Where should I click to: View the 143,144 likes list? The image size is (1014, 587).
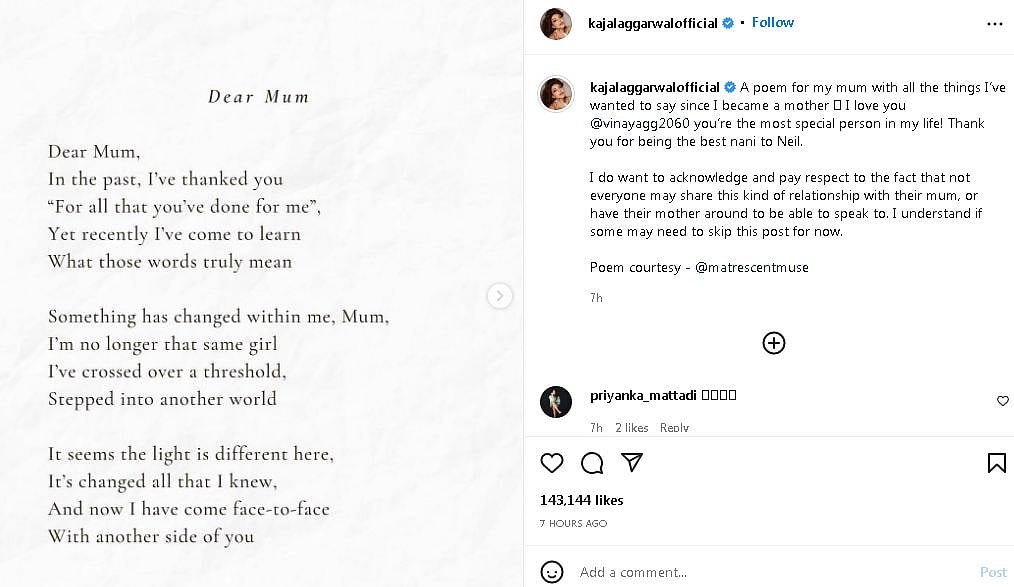tap(581, 500)
